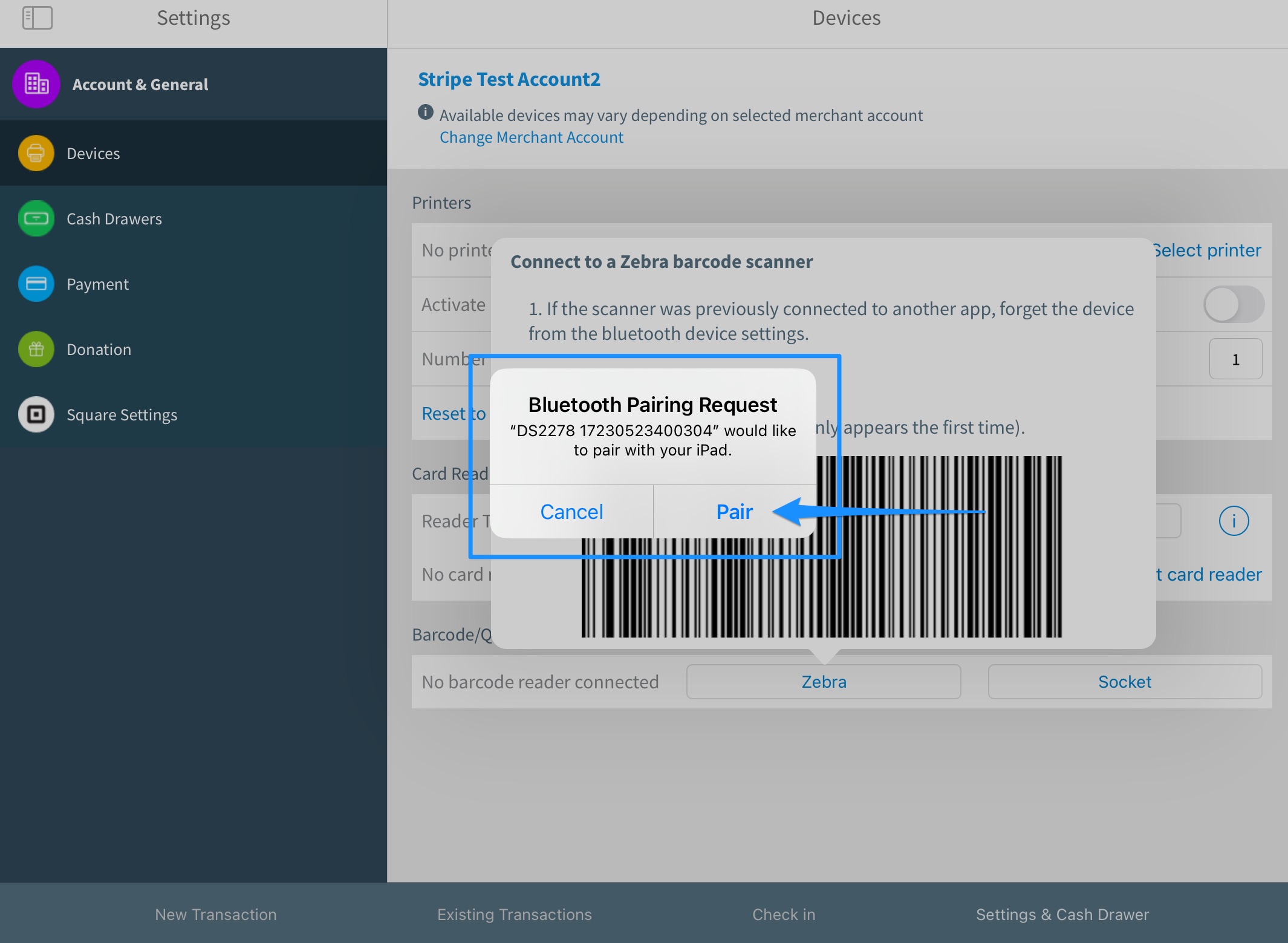1288x943 pixels.
Task: Click the info symbol next to available devices notice
Action: coord(424,114)
